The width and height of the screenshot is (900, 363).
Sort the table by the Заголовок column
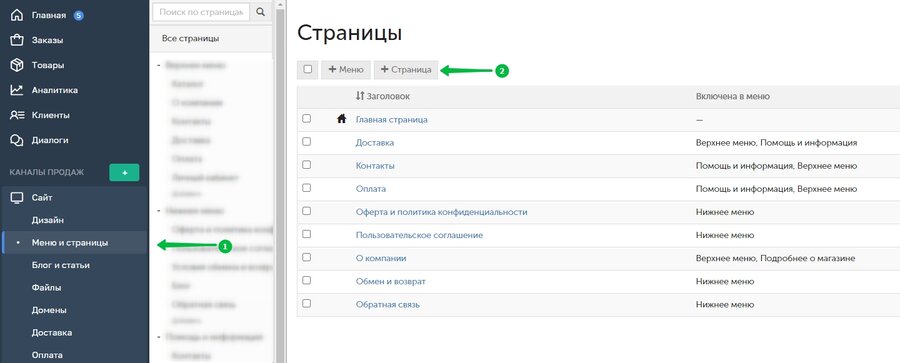(x=383, y=96)
